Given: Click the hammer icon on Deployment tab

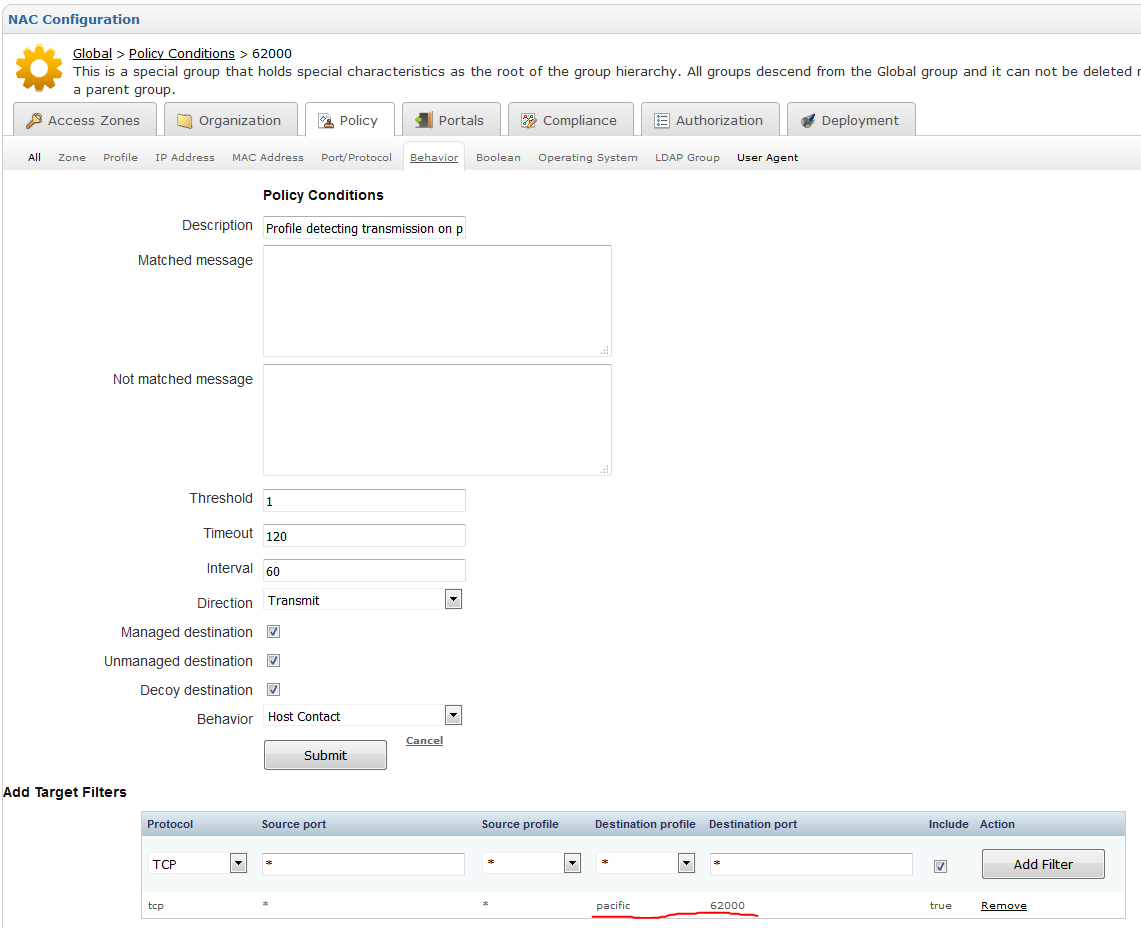Looking at the screenshot, I should point(807,119).
